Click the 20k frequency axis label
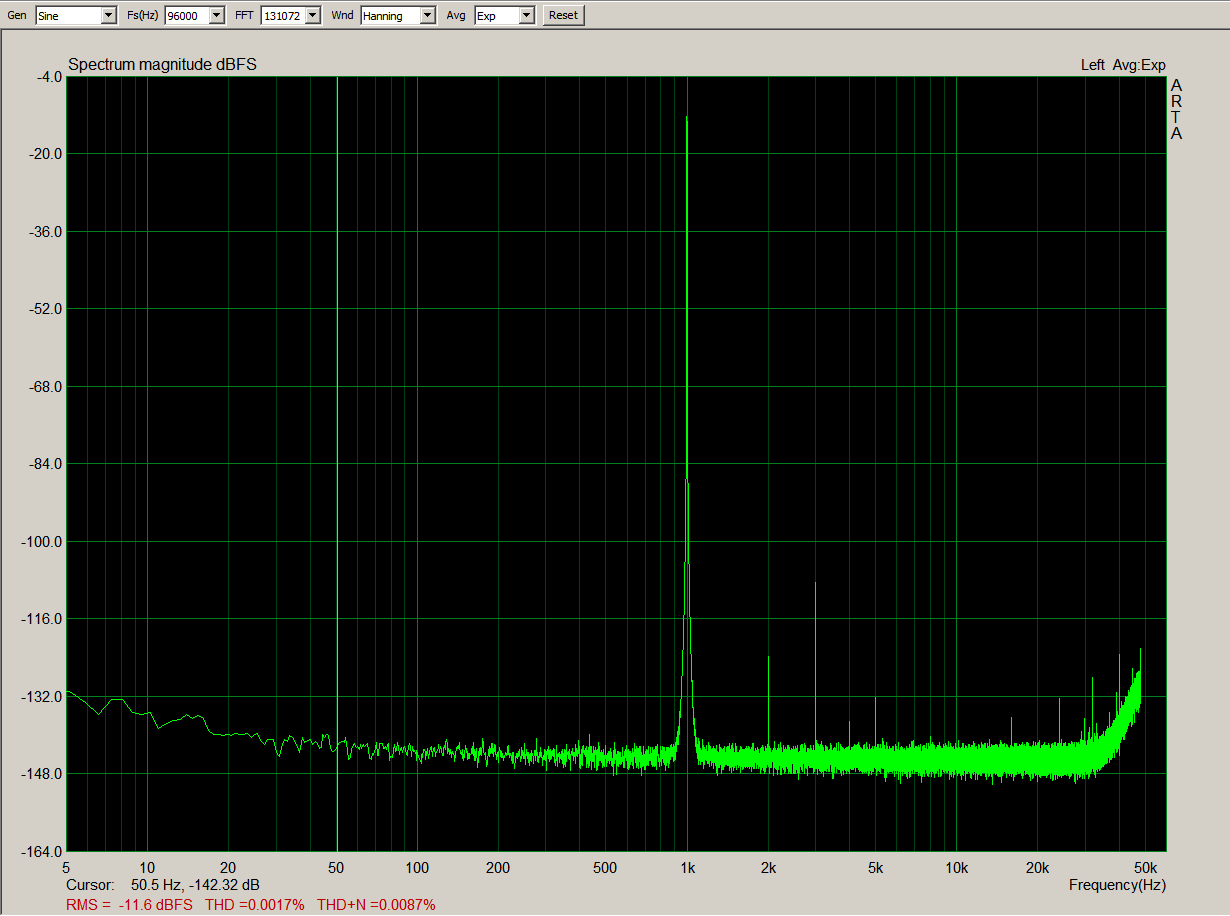Image resolution: width=1230 pixels, height=916 pixels. click(1038, 868)
